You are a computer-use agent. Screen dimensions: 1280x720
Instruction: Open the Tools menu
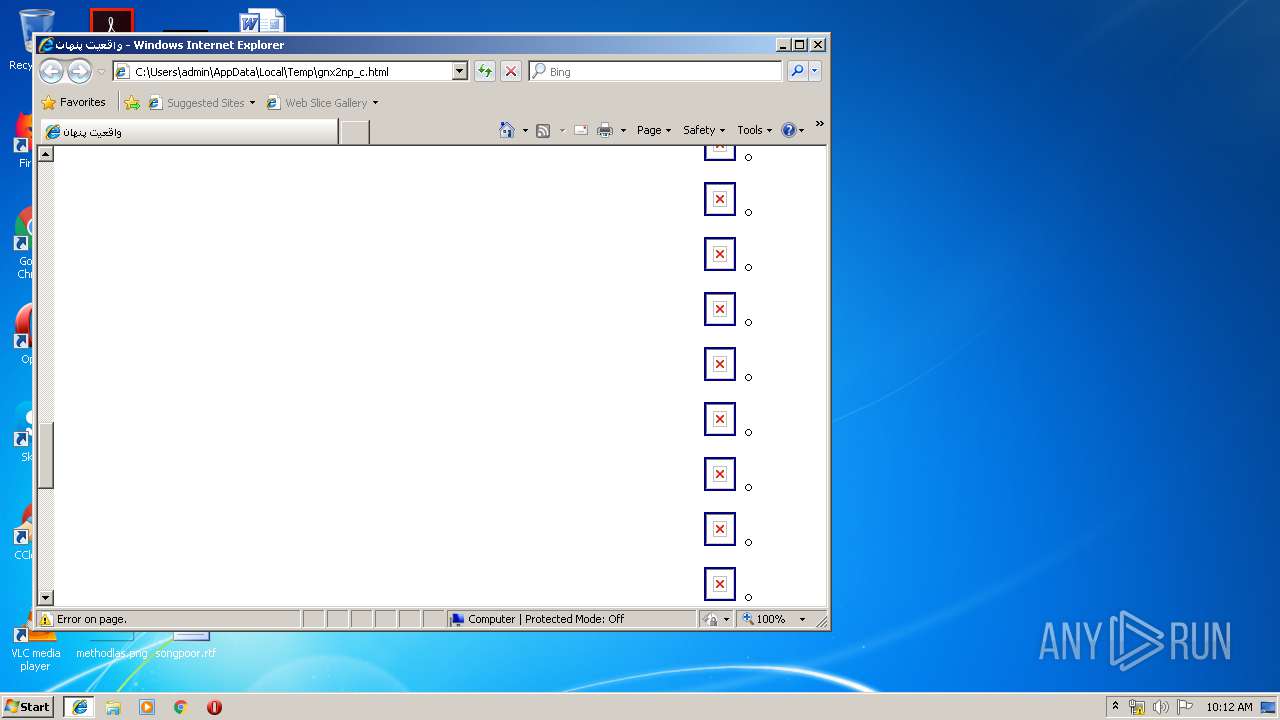tap(754, 130)
